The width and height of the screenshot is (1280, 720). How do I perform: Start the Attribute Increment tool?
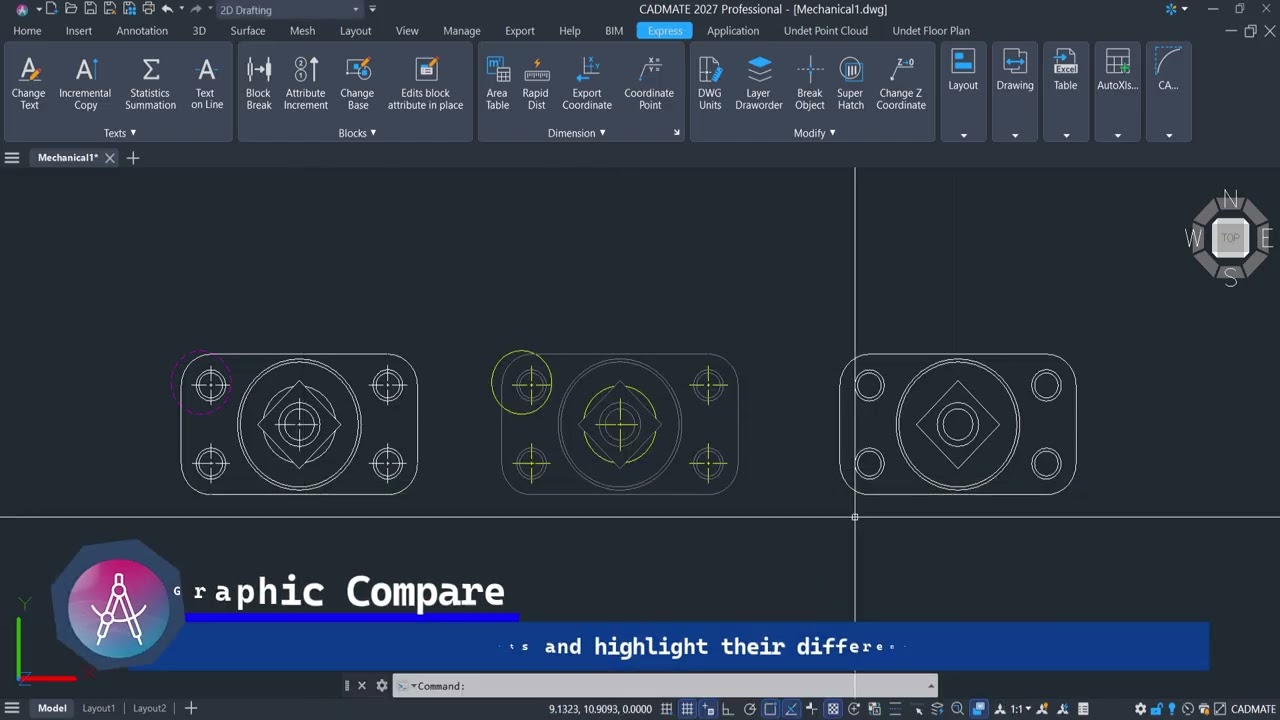pyautogui.click(x=306, y=83)
